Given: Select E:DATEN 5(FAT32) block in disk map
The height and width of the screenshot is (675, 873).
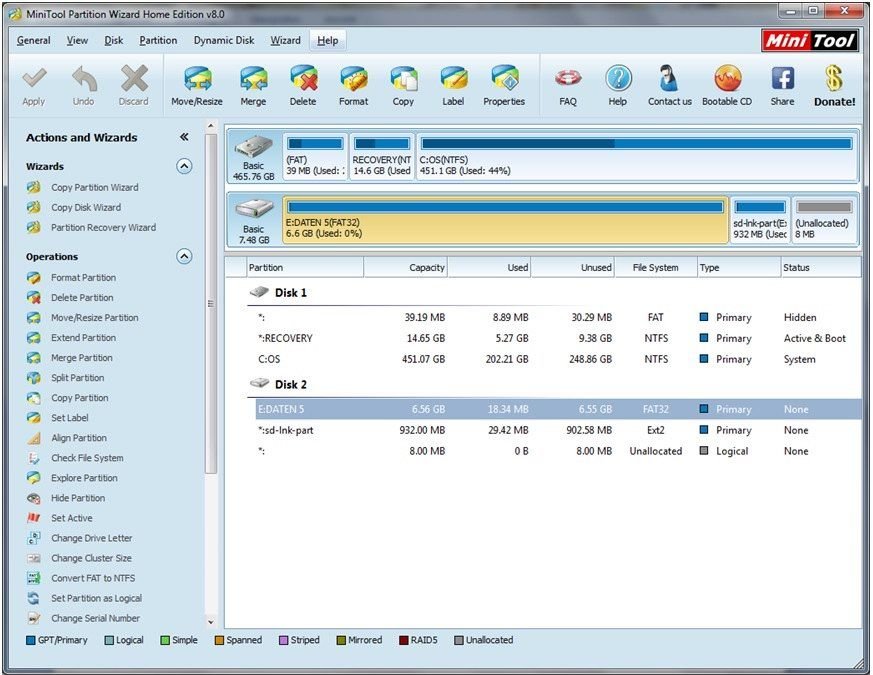Looking at the screenshot, I should (505, 219).
